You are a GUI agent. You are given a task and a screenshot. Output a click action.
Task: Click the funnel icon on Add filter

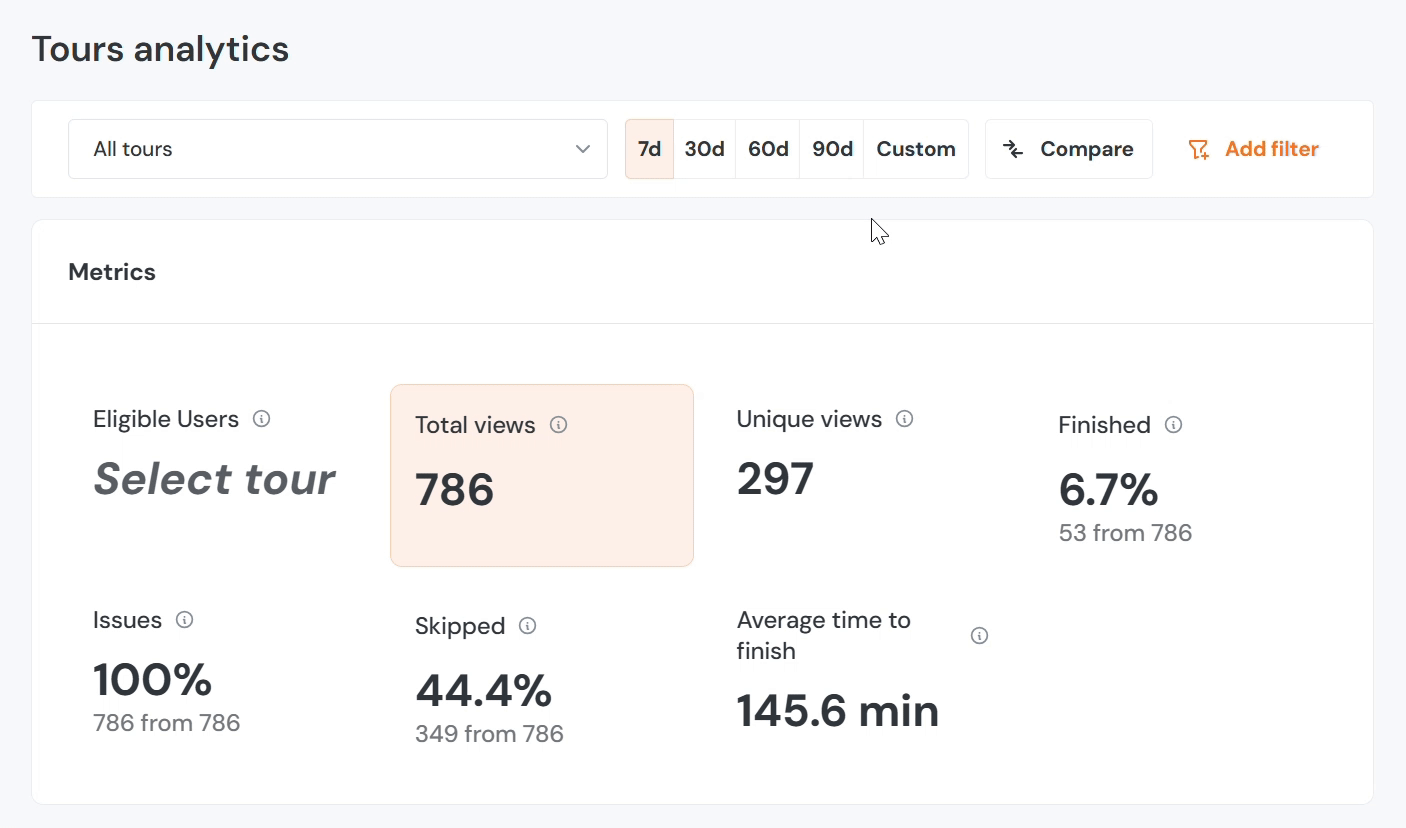coord(1198,150)
